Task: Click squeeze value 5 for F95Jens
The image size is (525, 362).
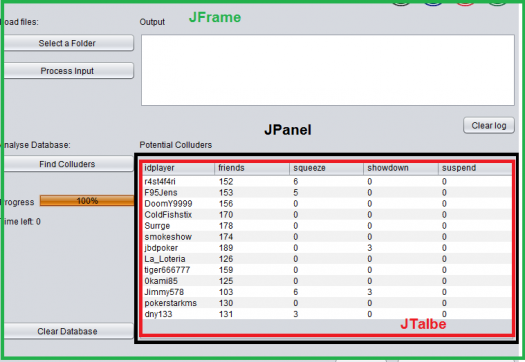Action: click(296, 193)
